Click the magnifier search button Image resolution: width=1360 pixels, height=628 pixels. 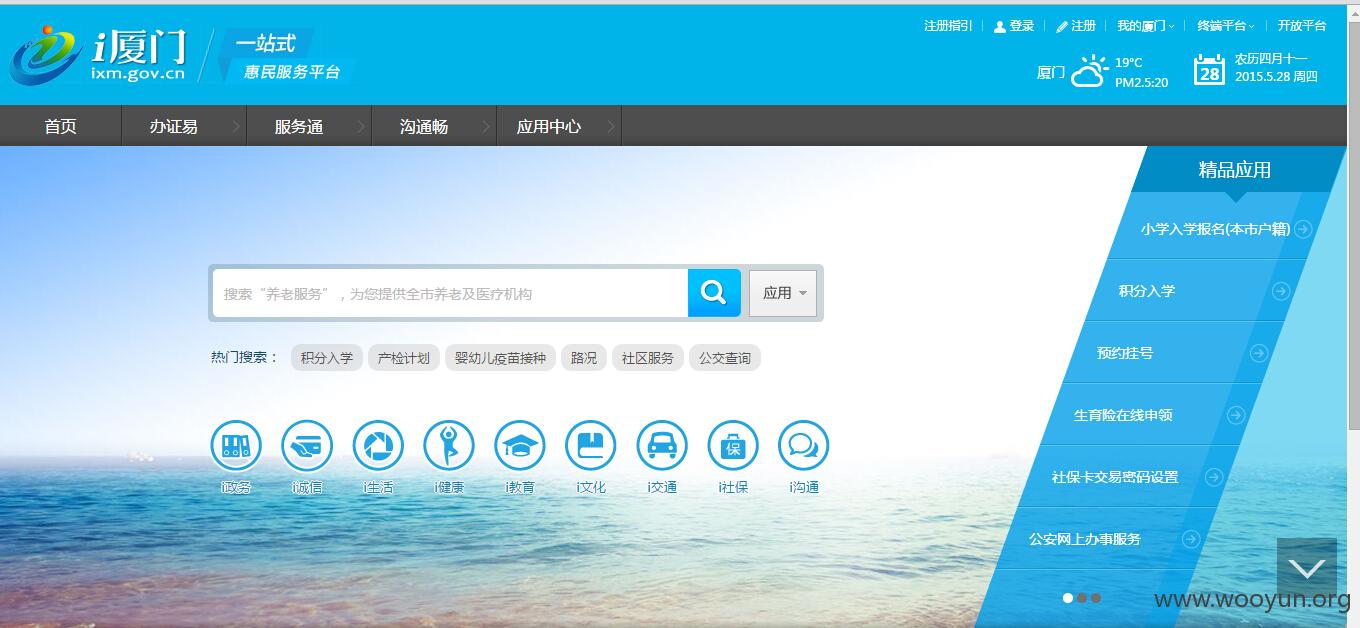(x=714, y=293)
